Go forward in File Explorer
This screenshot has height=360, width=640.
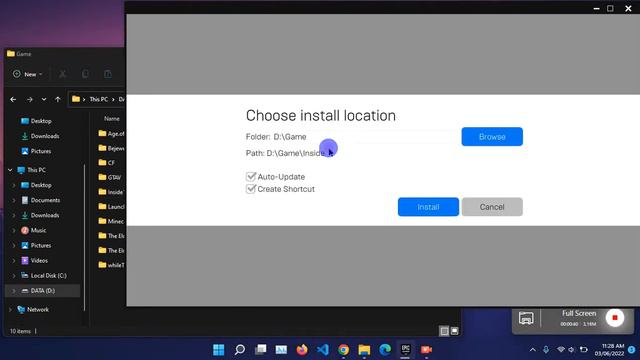(x=29, y=99)
